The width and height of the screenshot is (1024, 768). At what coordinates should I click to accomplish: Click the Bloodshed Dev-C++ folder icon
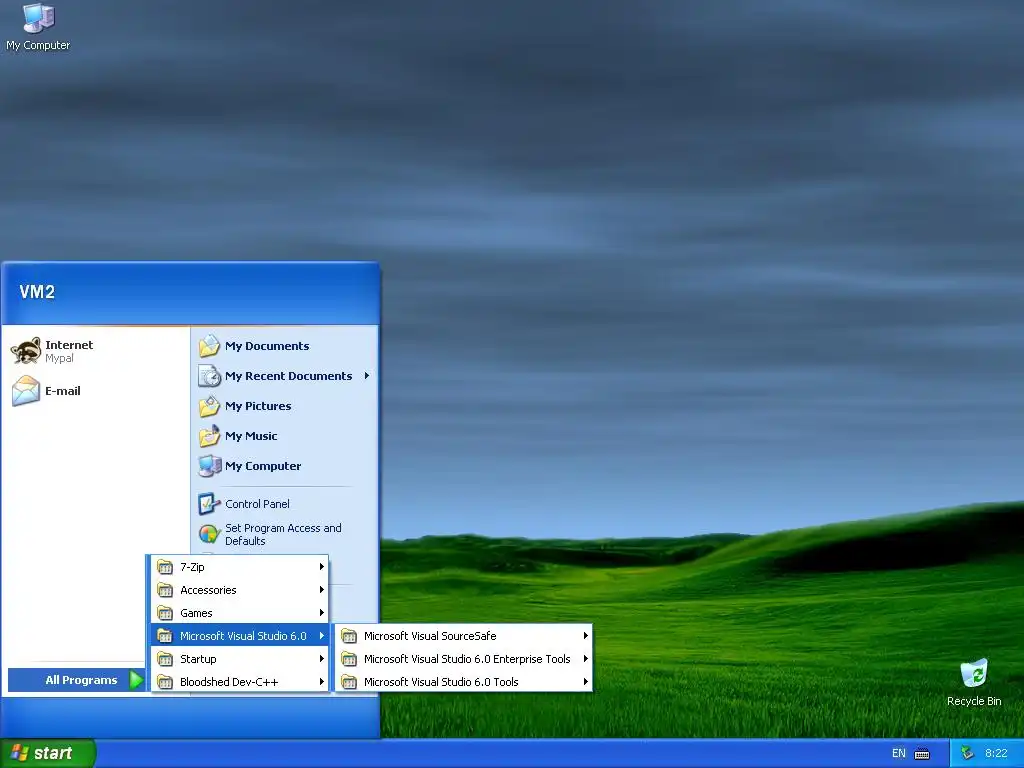pos(165,682)
